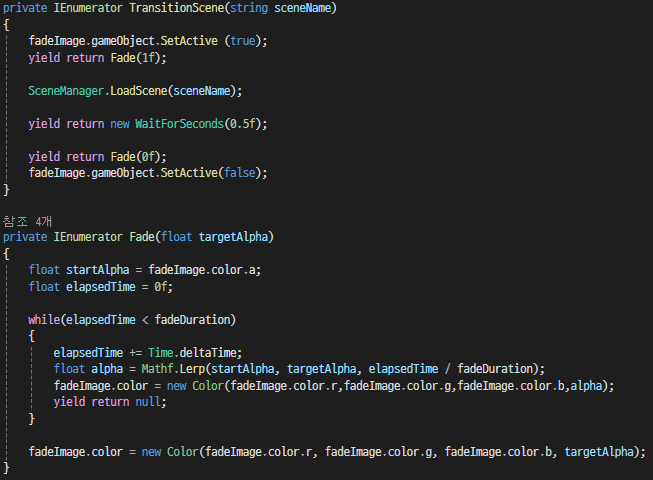The height and width of the screenshot is (480, 653).
Task: Click the 'alpha' variable in 'float alpha ='
Action: tap(107, 369)
